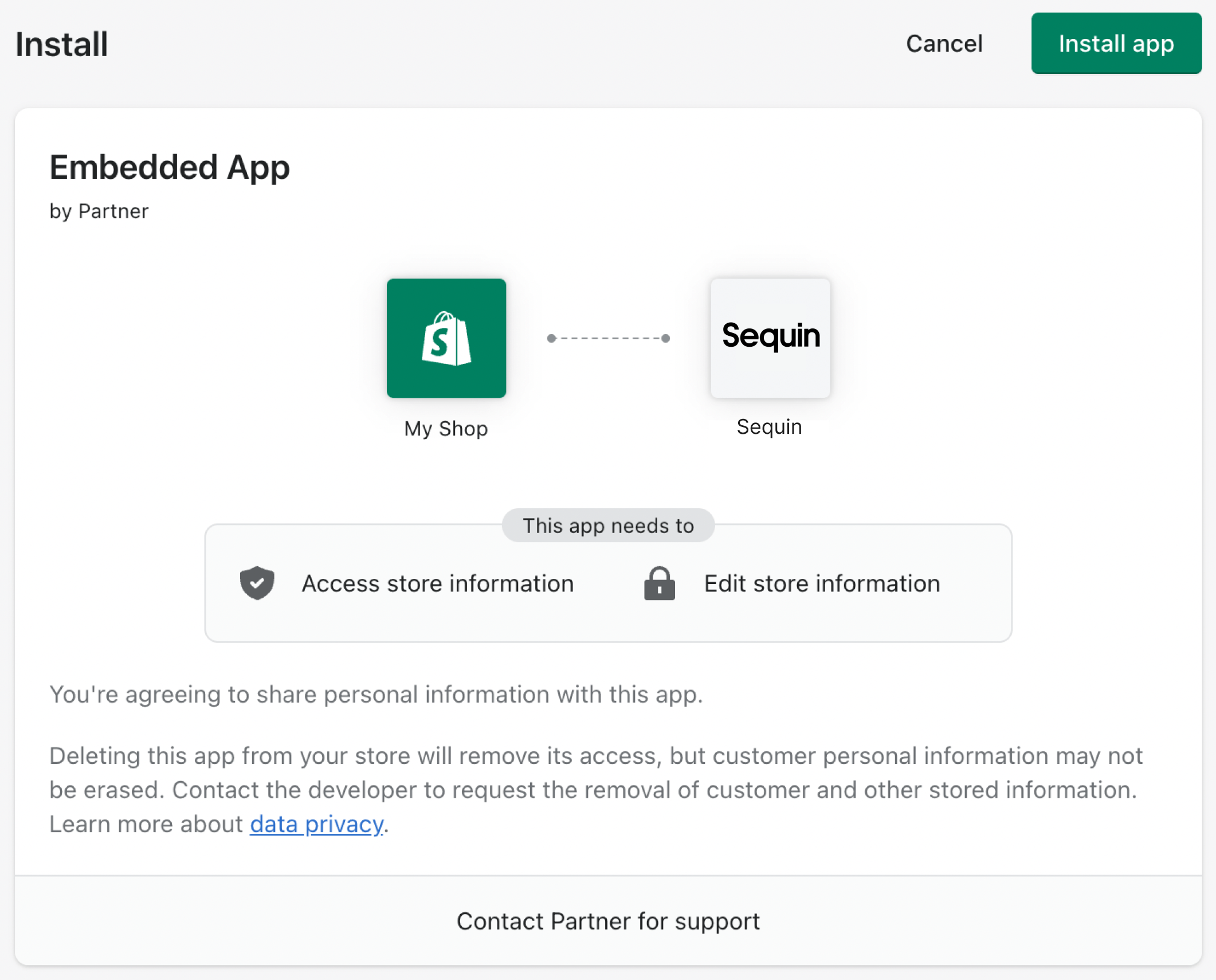Open the data privacy link
This screenshot has height=980, width=1216.
pos(317,824)
